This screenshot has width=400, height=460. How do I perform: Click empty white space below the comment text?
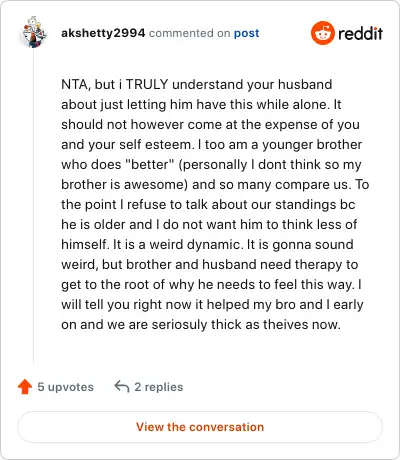[213, 350]
